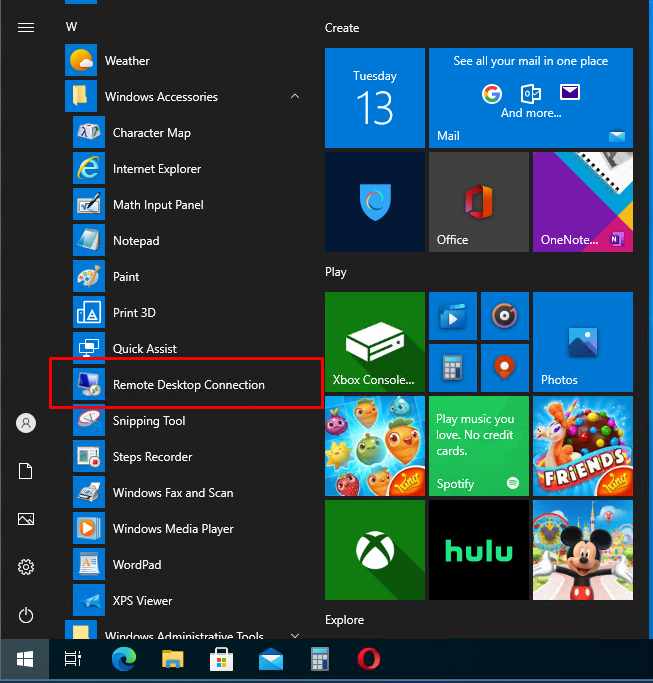
Task: Open the Mickey Mouse Disney game tile
Action: [x=583, y=550]
